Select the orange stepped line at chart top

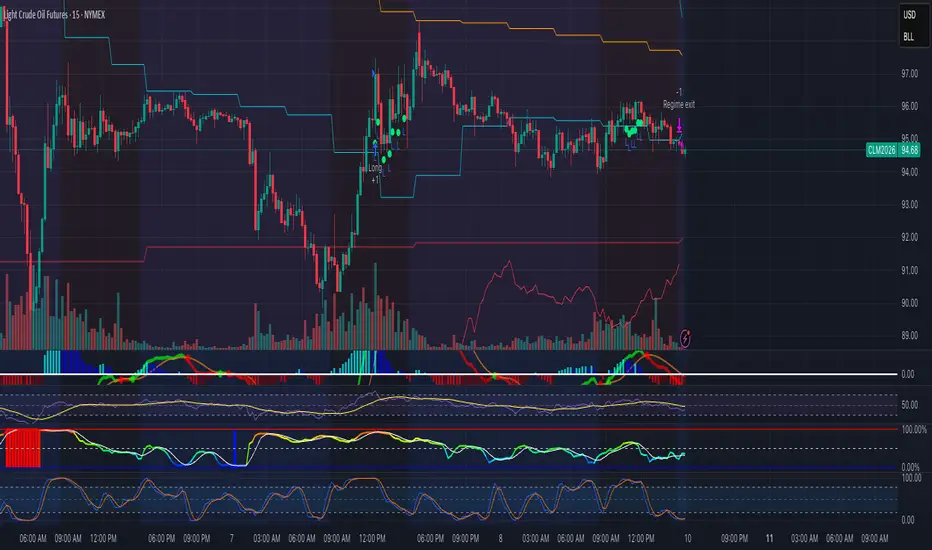point(531,27)
